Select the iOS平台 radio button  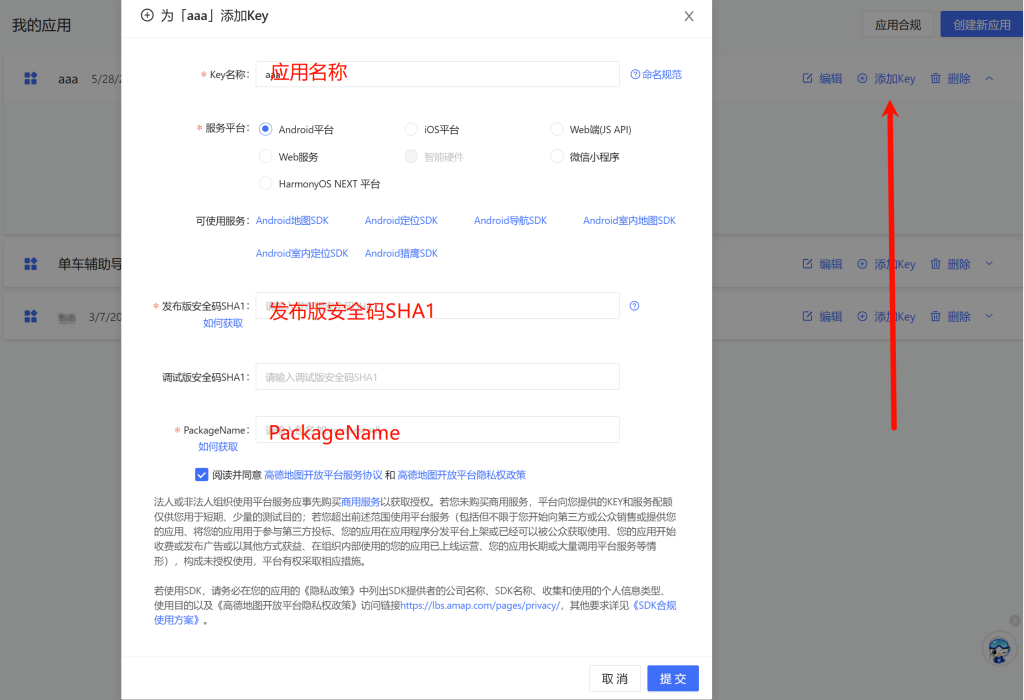coord(411,129)
